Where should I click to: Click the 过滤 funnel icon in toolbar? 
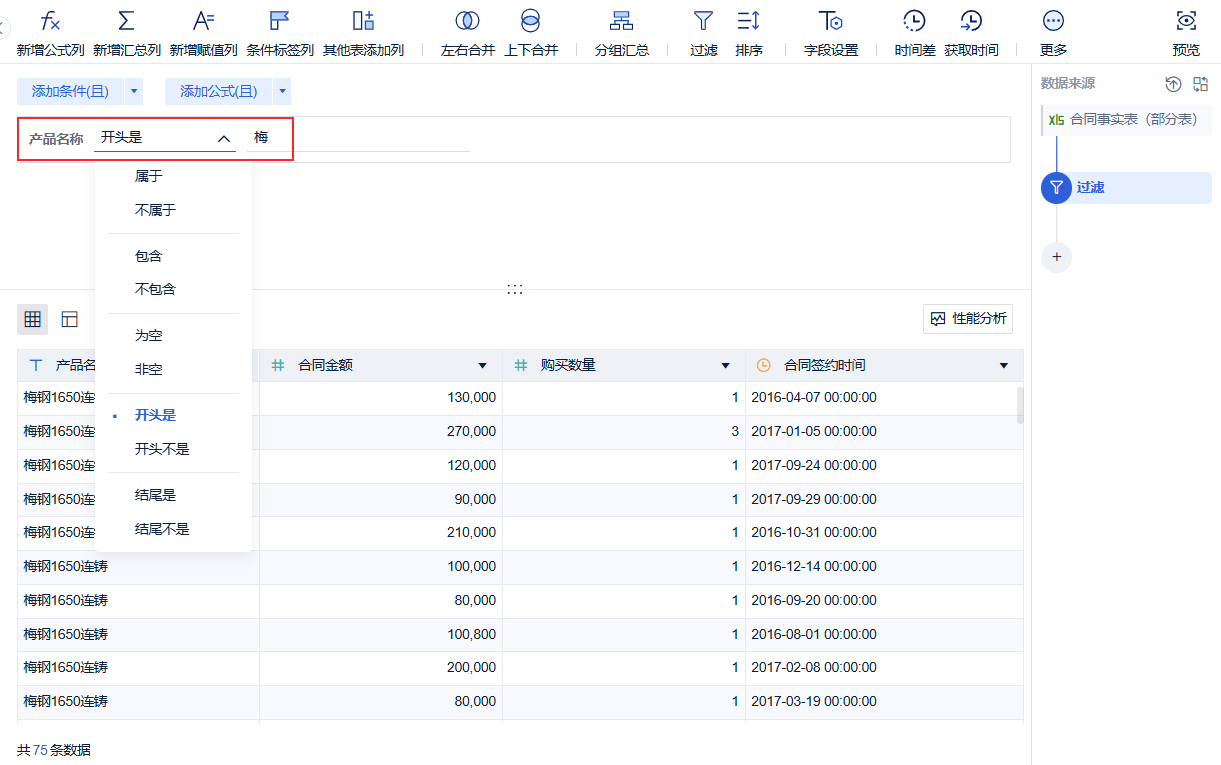[x=703, y=21]
